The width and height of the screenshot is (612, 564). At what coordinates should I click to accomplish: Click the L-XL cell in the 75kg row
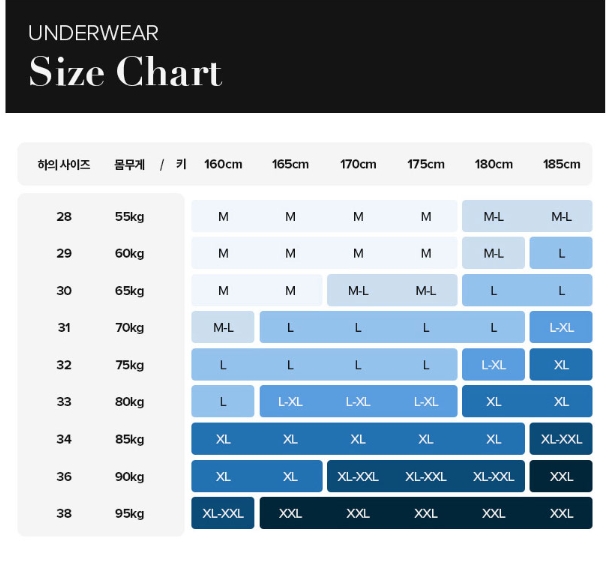pyautogui.click(x=493, y=365)
